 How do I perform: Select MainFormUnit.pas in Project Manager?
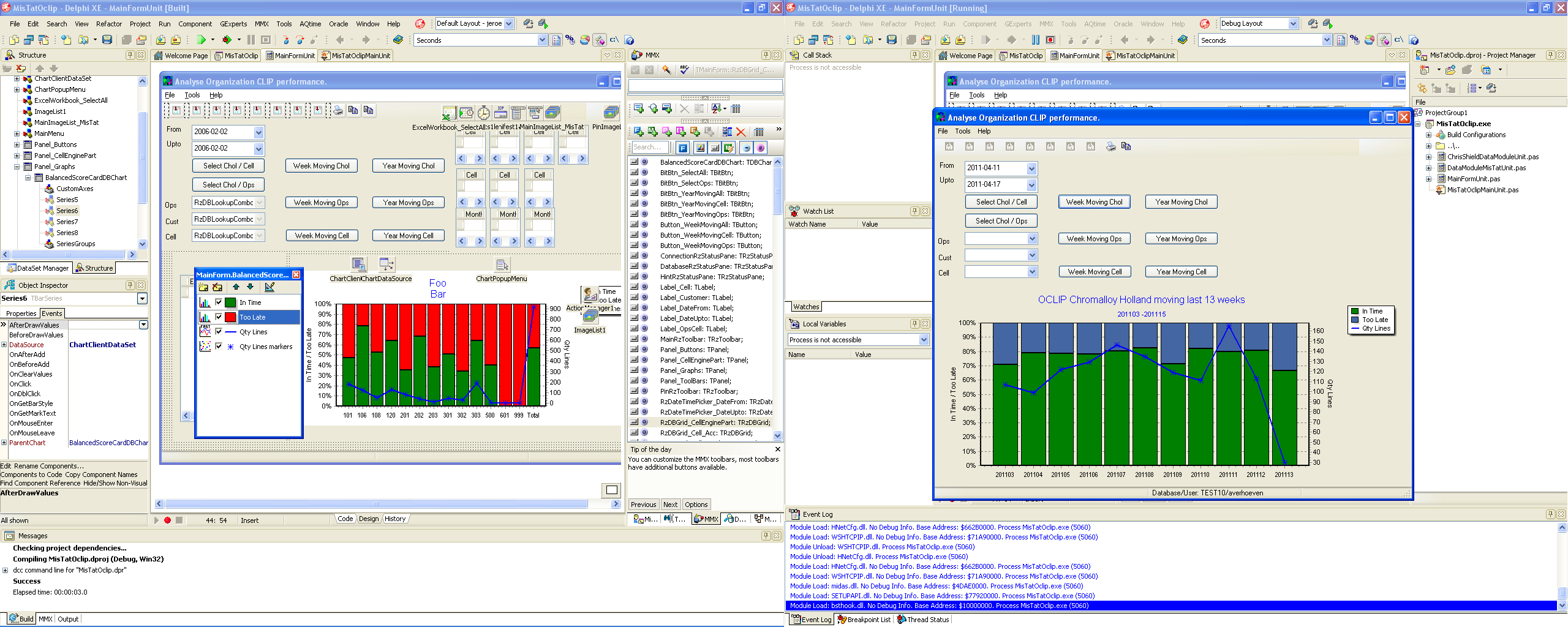click(1473, 179)
